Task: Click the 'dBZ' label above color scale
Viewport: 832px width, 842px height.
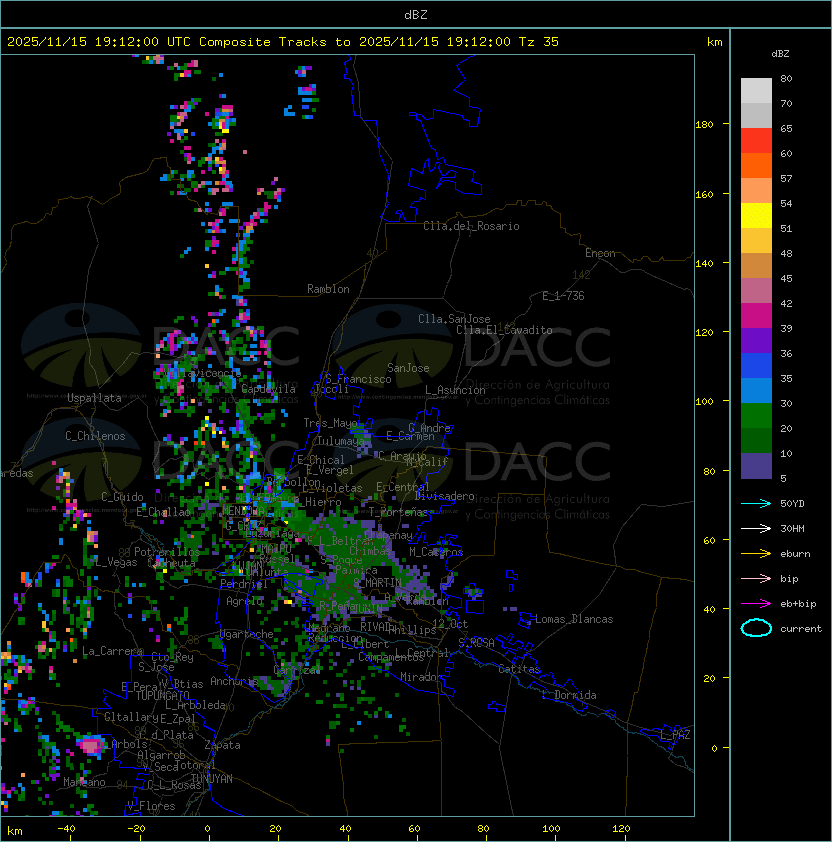Action: [x=780, y=54]
